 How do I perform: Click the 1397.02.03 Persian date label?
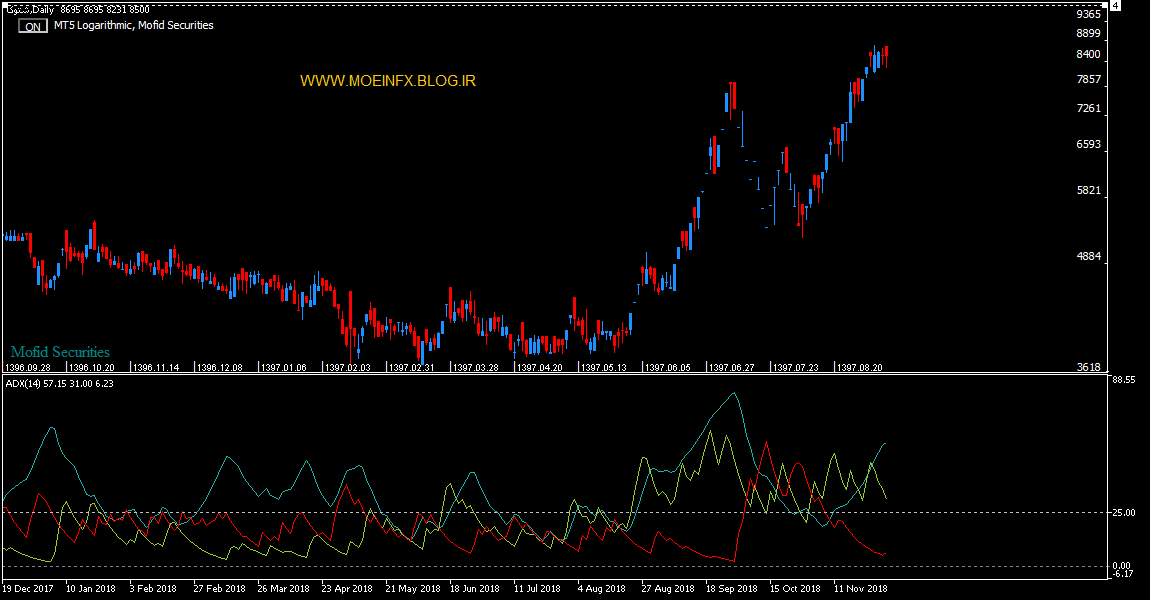[x=347, y=367]
